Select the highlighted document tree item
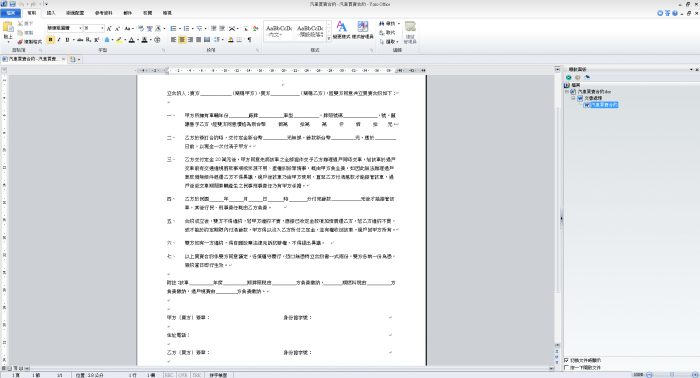Screen dimensions: 700x378 pos(604,105)
